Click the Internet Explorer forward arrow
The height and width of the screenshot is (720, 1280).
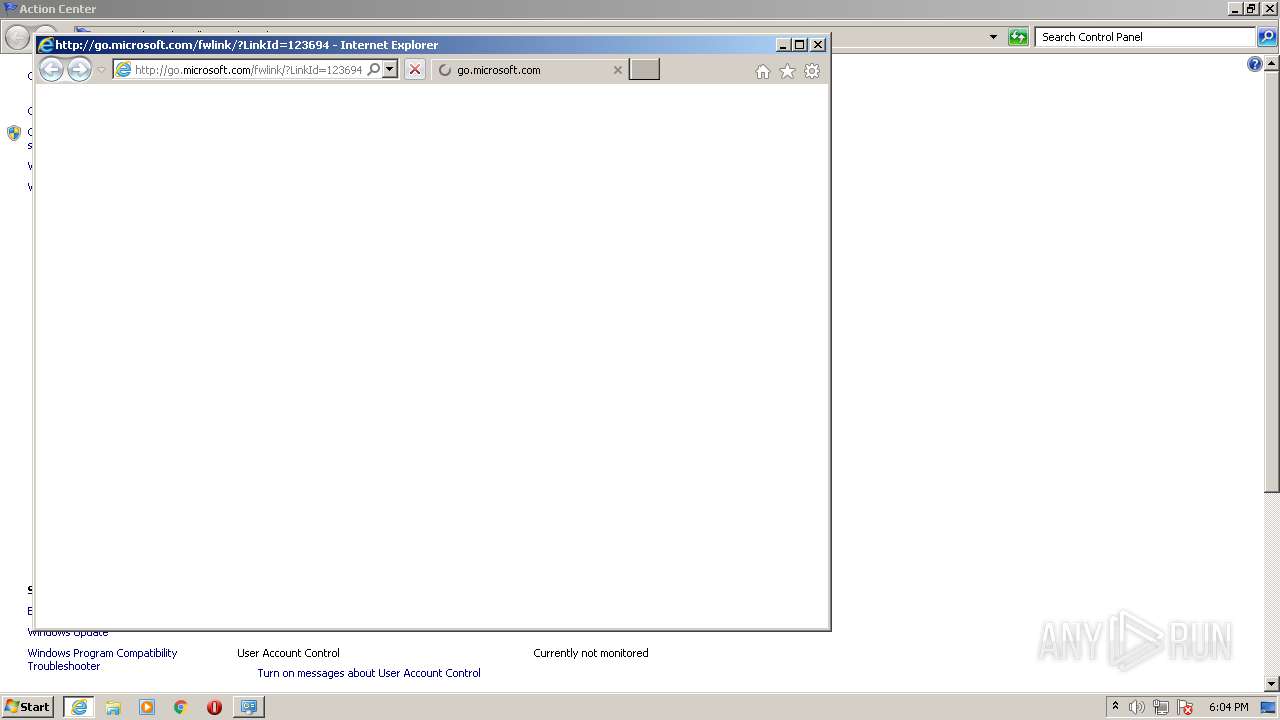click(x=79, y=69)
